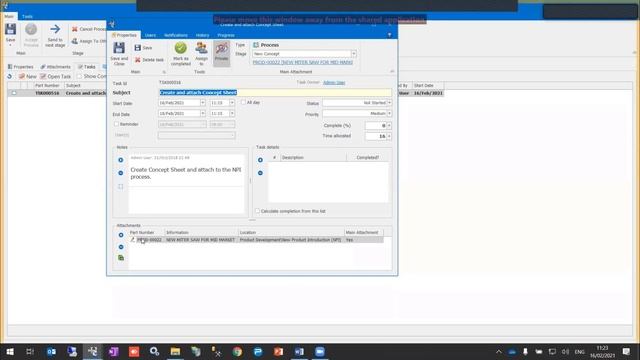Click the green copy icon under Attachments
This screenshot has width=640, height=360.
click(x=121, y=258)
